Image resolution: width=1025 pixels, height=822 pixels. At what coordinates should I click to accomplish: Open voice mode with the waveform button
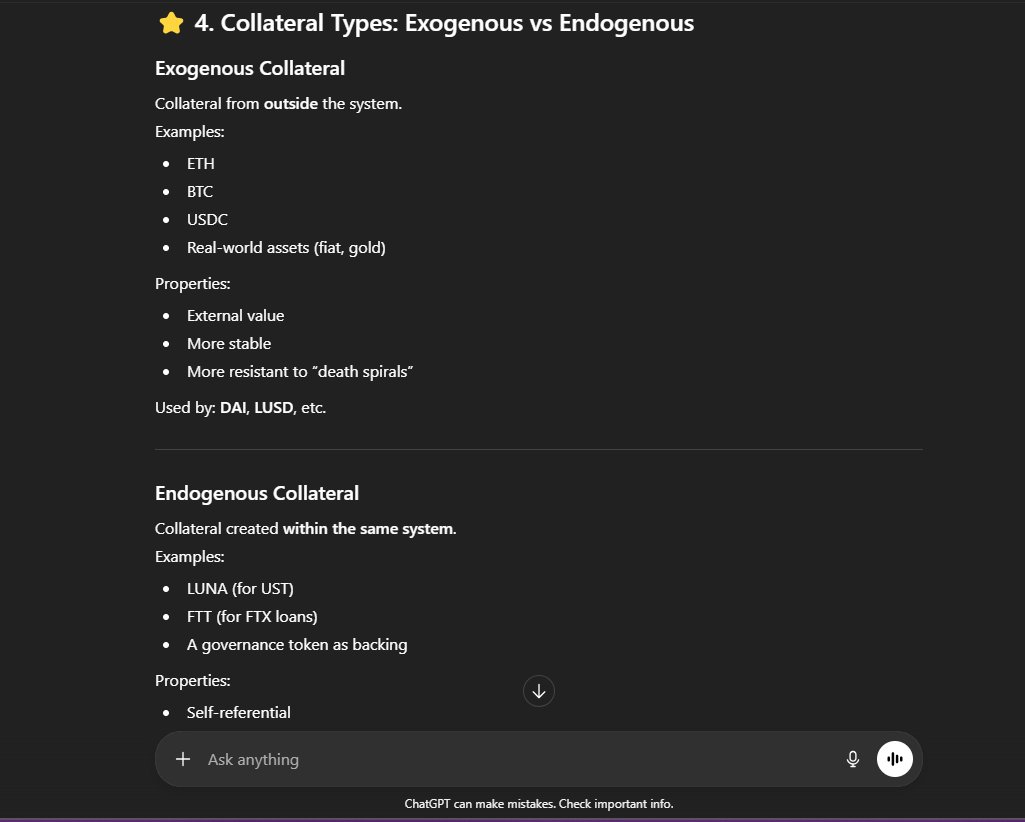pos(894,759)
